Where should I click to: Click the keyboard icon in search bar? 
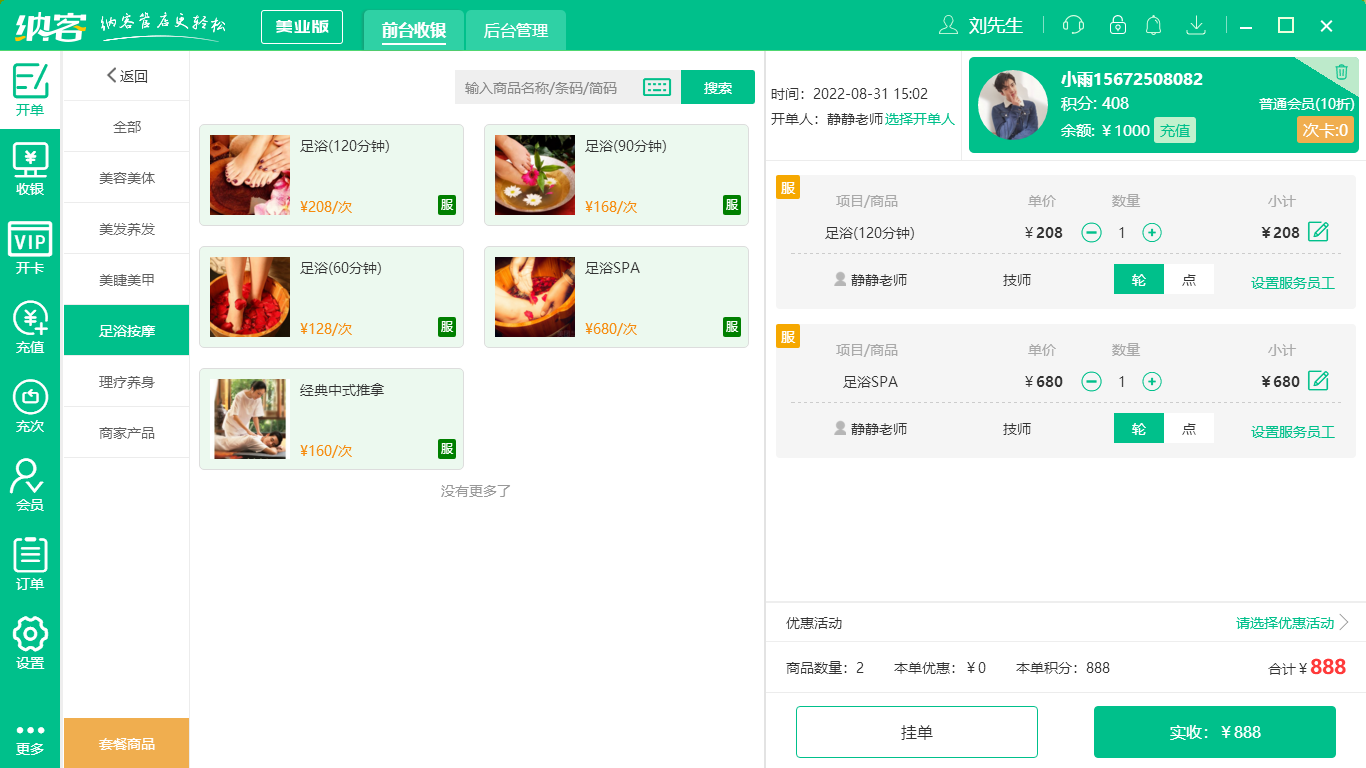(x=657, y=87)
